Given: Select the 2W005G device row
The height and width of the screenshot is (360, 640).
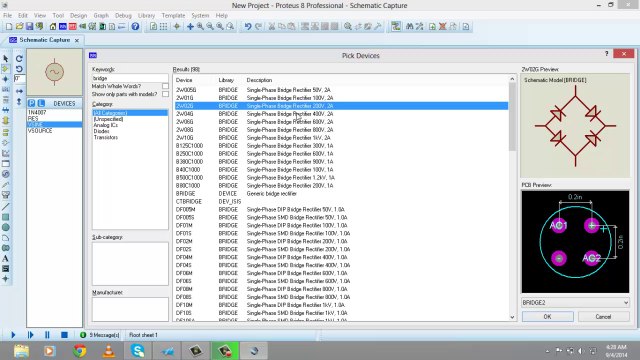Looking at the screenshot, I should pos(342,90).
